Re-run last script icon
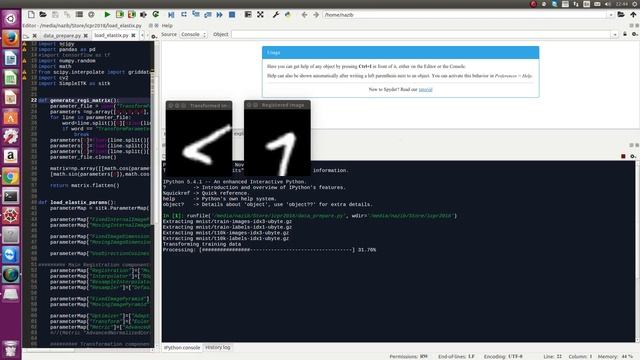This screenshot has width=640, height=360. tap(156, 15)
